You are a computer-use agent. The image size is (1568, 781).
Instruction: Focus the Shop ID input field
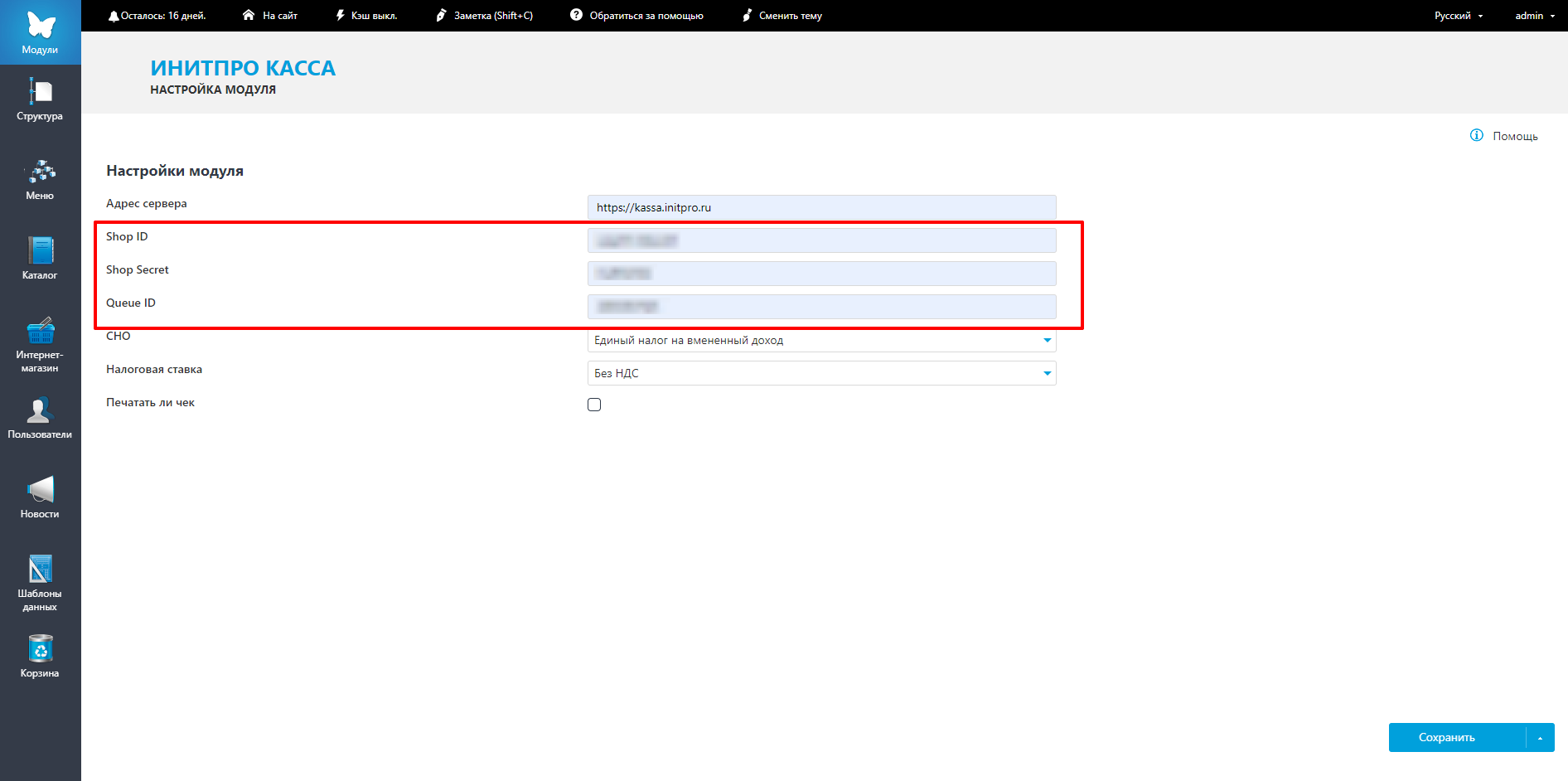pos(821,240)
